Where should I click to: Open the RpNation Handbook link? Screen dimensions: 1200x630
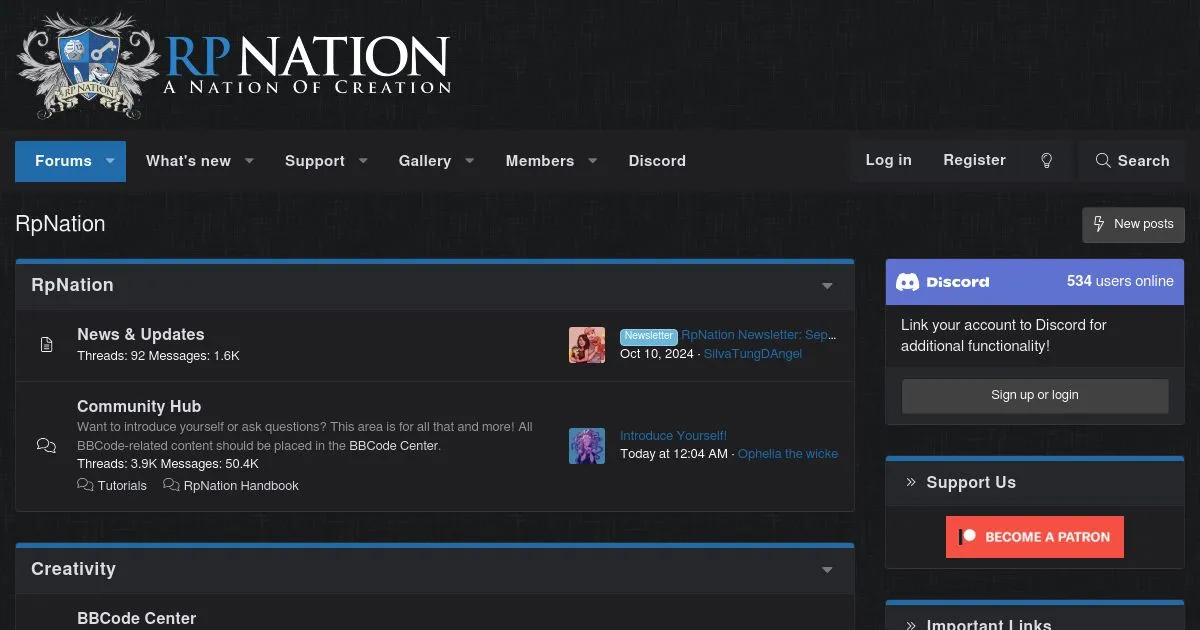point(241,486)
